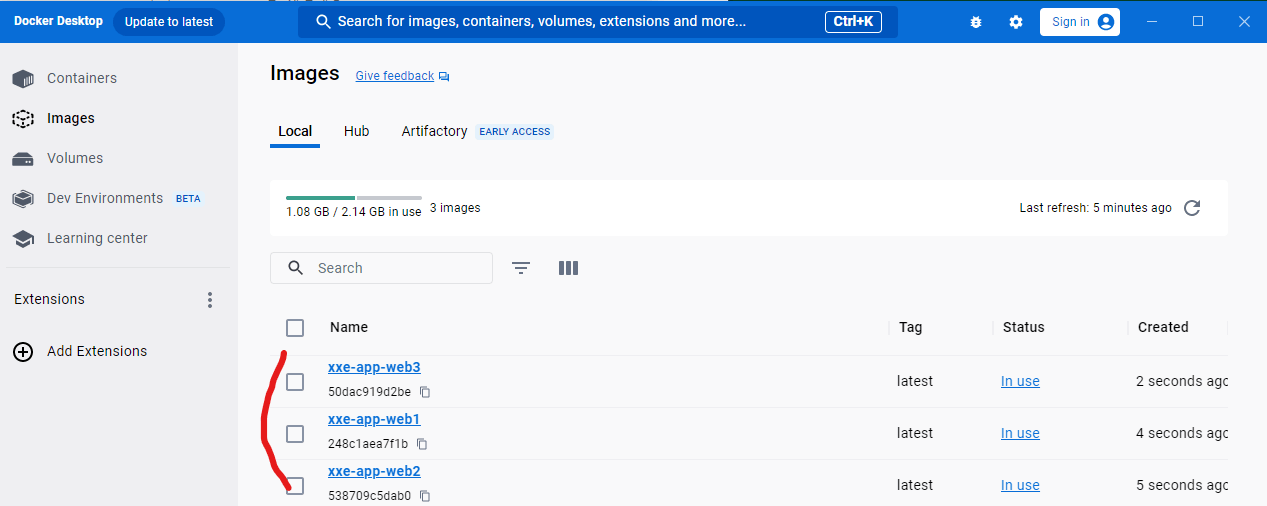Click the Give feedback link

coord(395,76)
